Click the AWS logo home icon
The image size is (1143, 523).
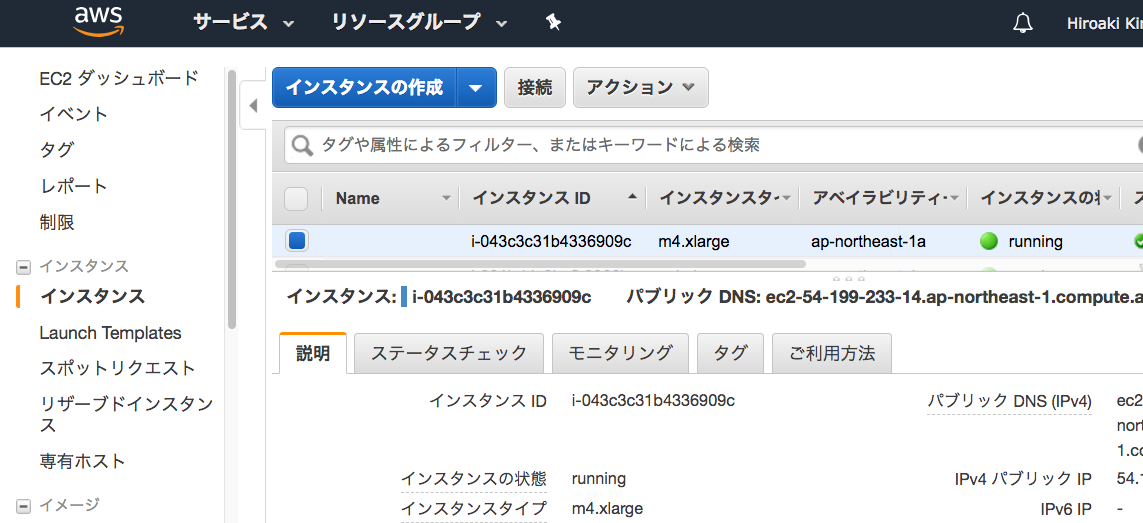[98, 20]
